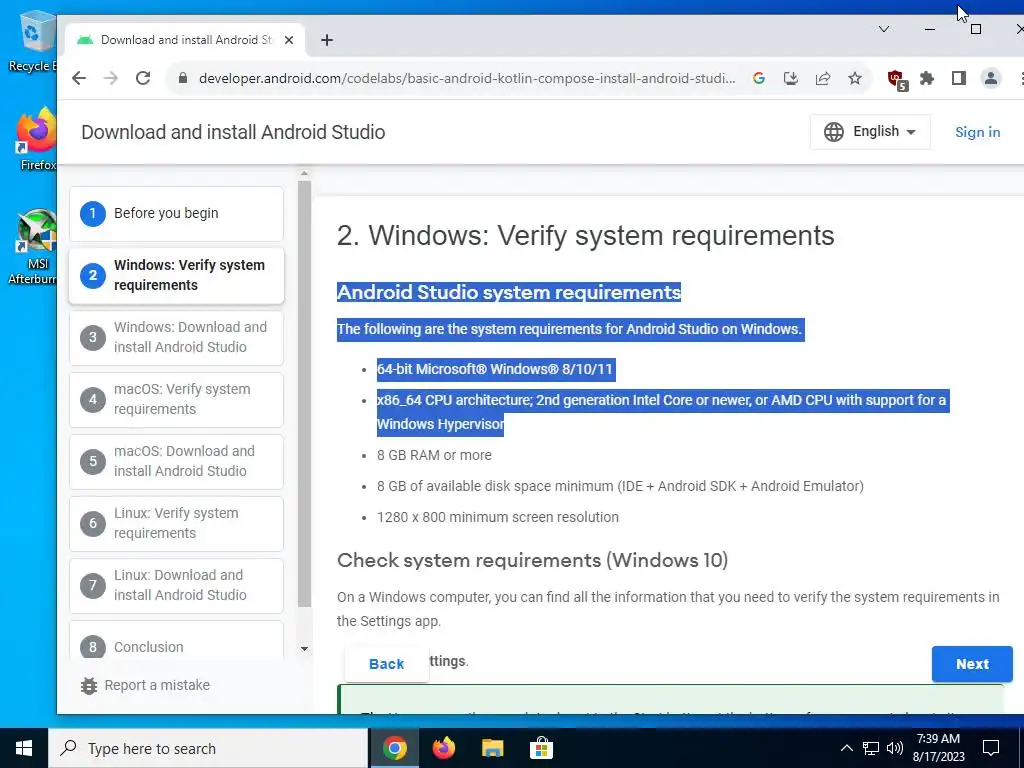Open the uBlock Origin extension icon
The width and height of the screenshot is (1024, 768).
897,80
